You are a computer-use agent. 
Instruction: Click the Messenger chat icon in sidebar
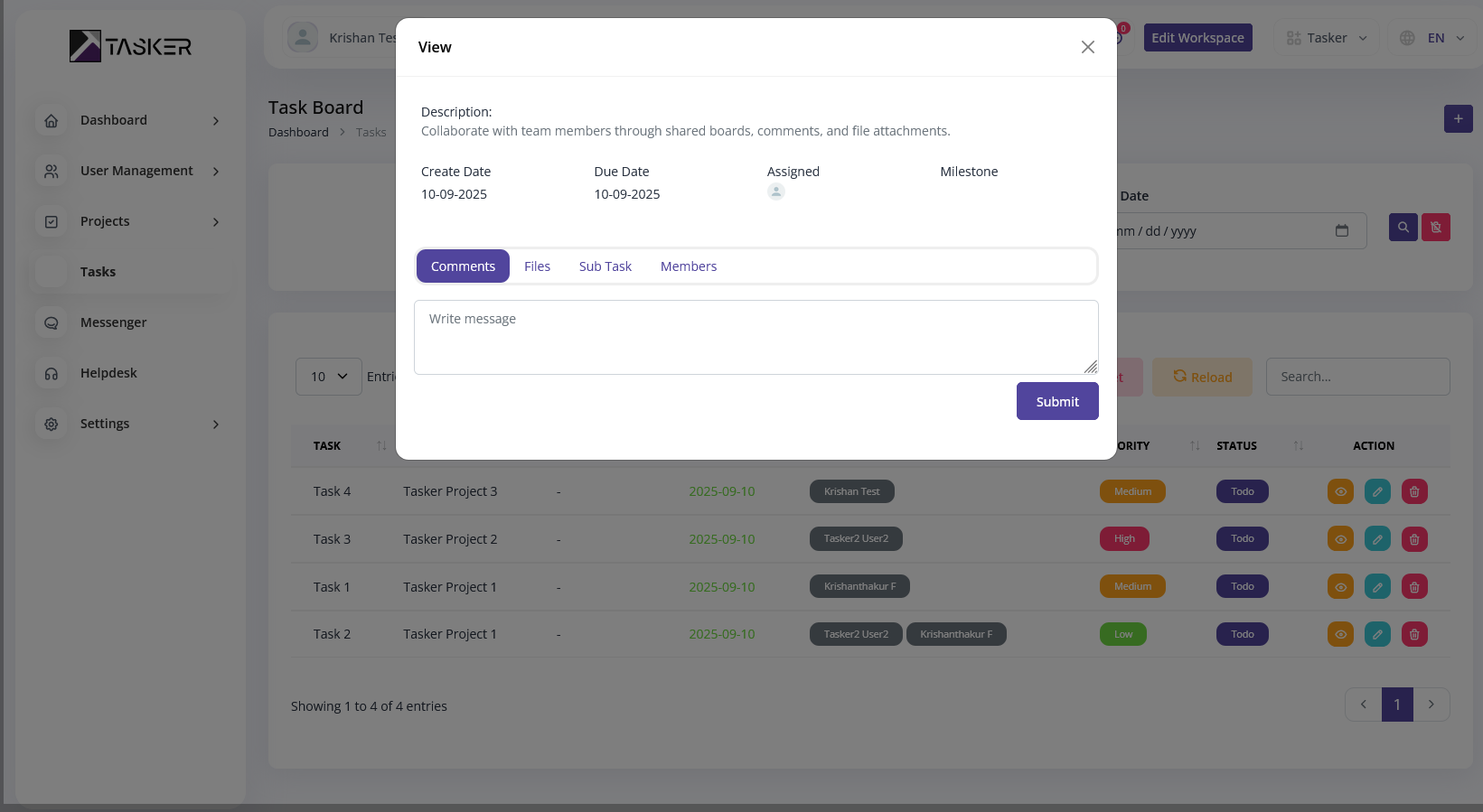(52, 322)
